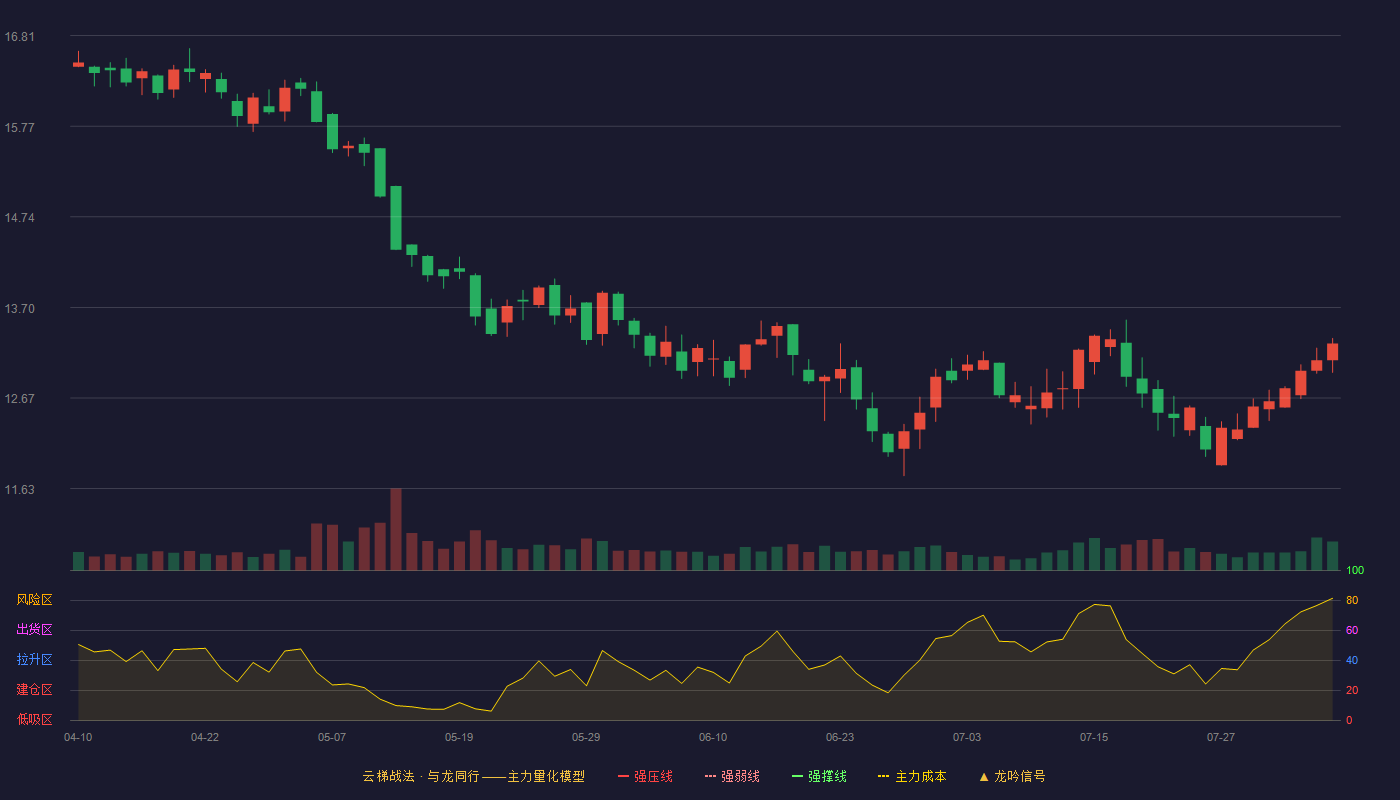Toggle the 强弱线 legend series
This screenshot has width=1400, height=800.
point(732,776)
